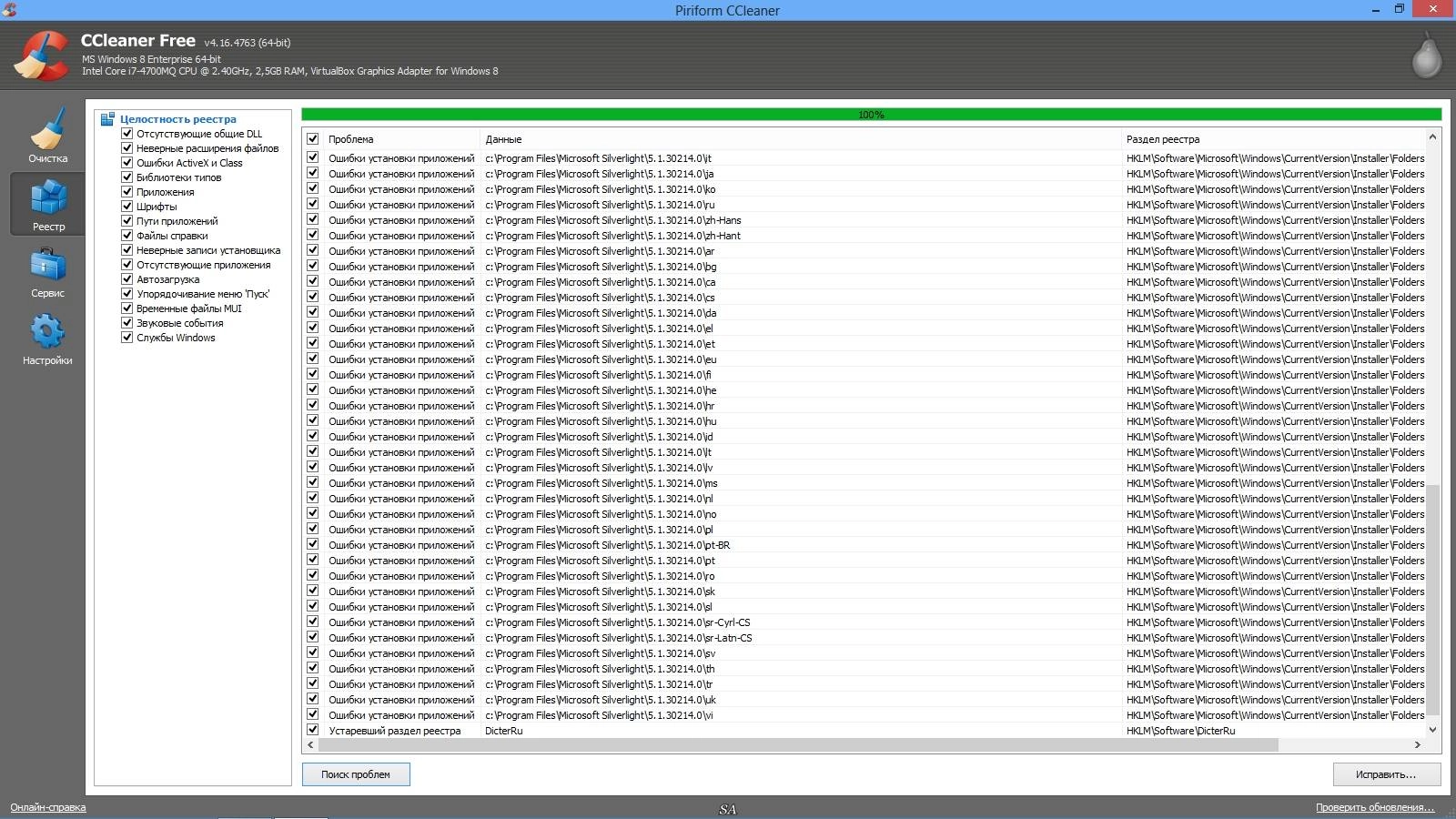1456x819 pixels.
Task: Click the horizontal scrollbar thumb
Action: point(798,744)
